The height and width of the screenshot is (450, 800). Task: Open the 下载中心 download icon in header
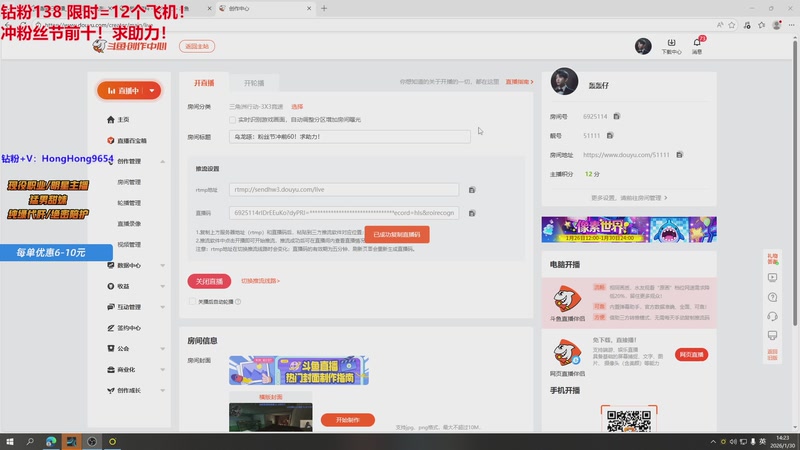[x=671, y=45]
